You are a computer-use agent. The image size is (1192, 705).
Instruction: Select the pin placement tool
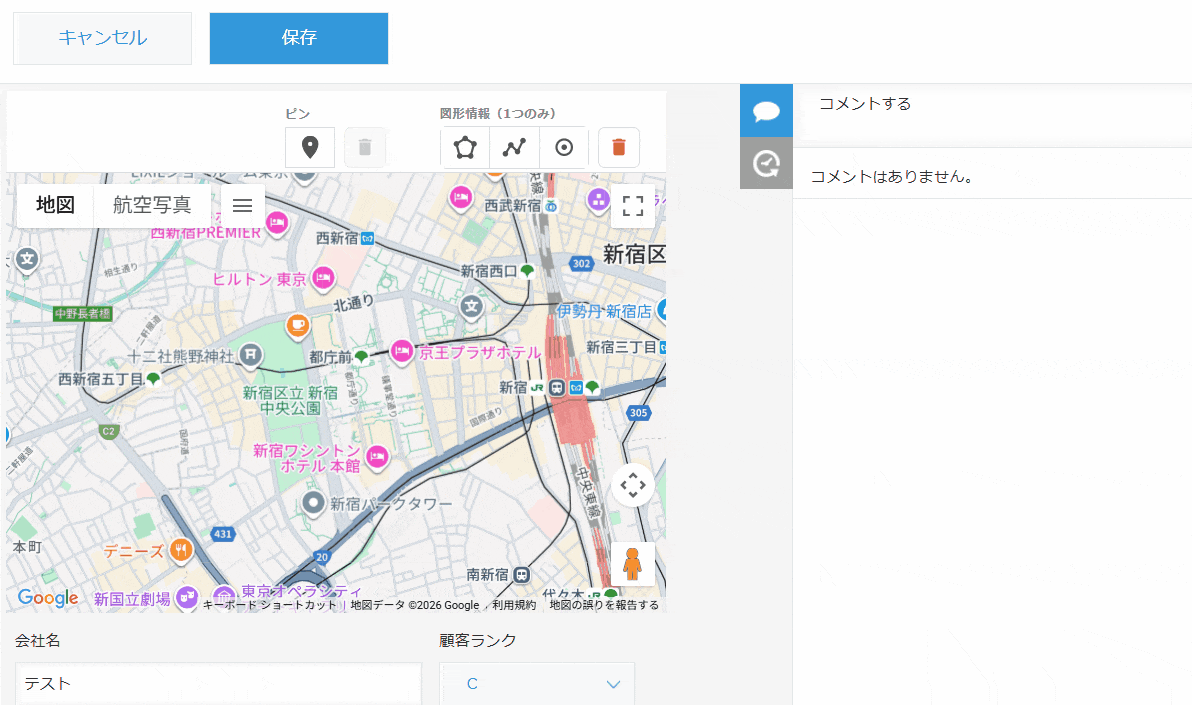(310, 147)
